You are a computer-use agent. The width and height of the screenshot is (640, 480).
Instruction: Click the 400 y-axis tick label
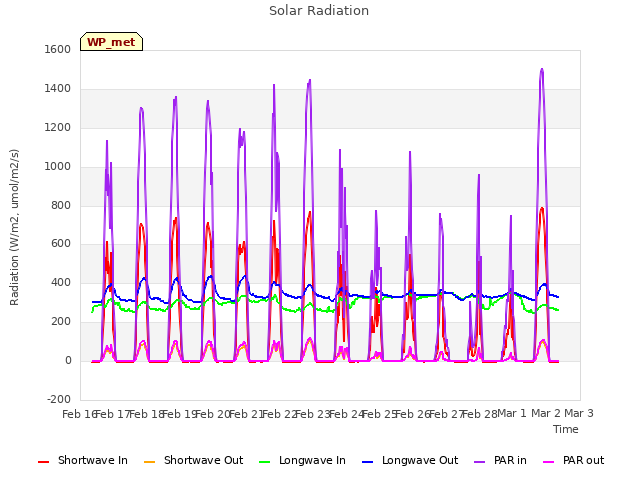tap(61, 282)
